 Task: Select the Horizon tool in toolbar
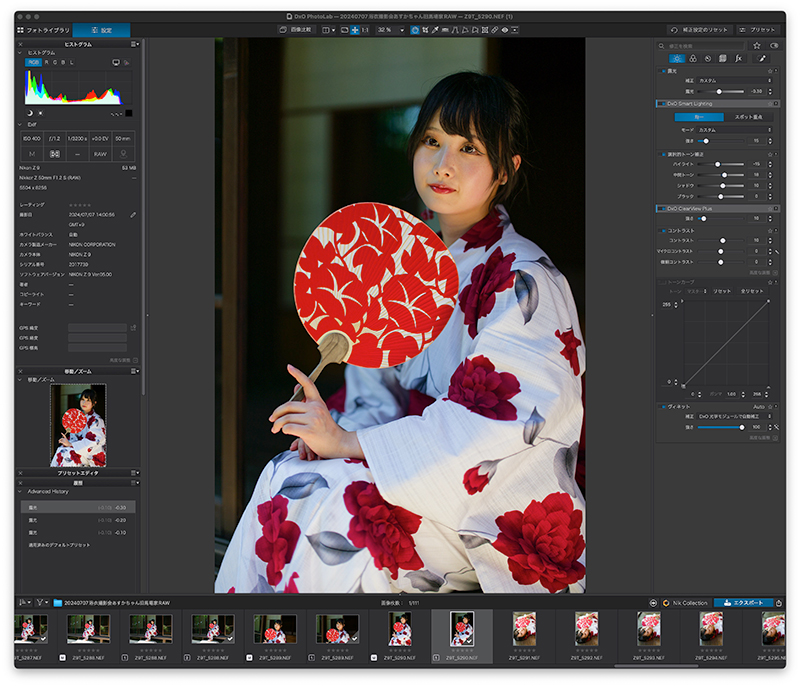coord(445,30)
